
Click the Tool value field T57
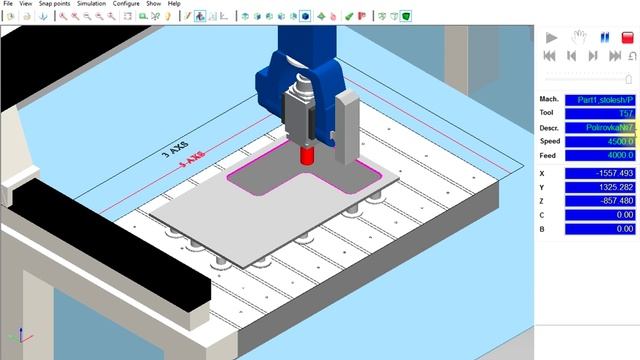(x=600, y=113)
